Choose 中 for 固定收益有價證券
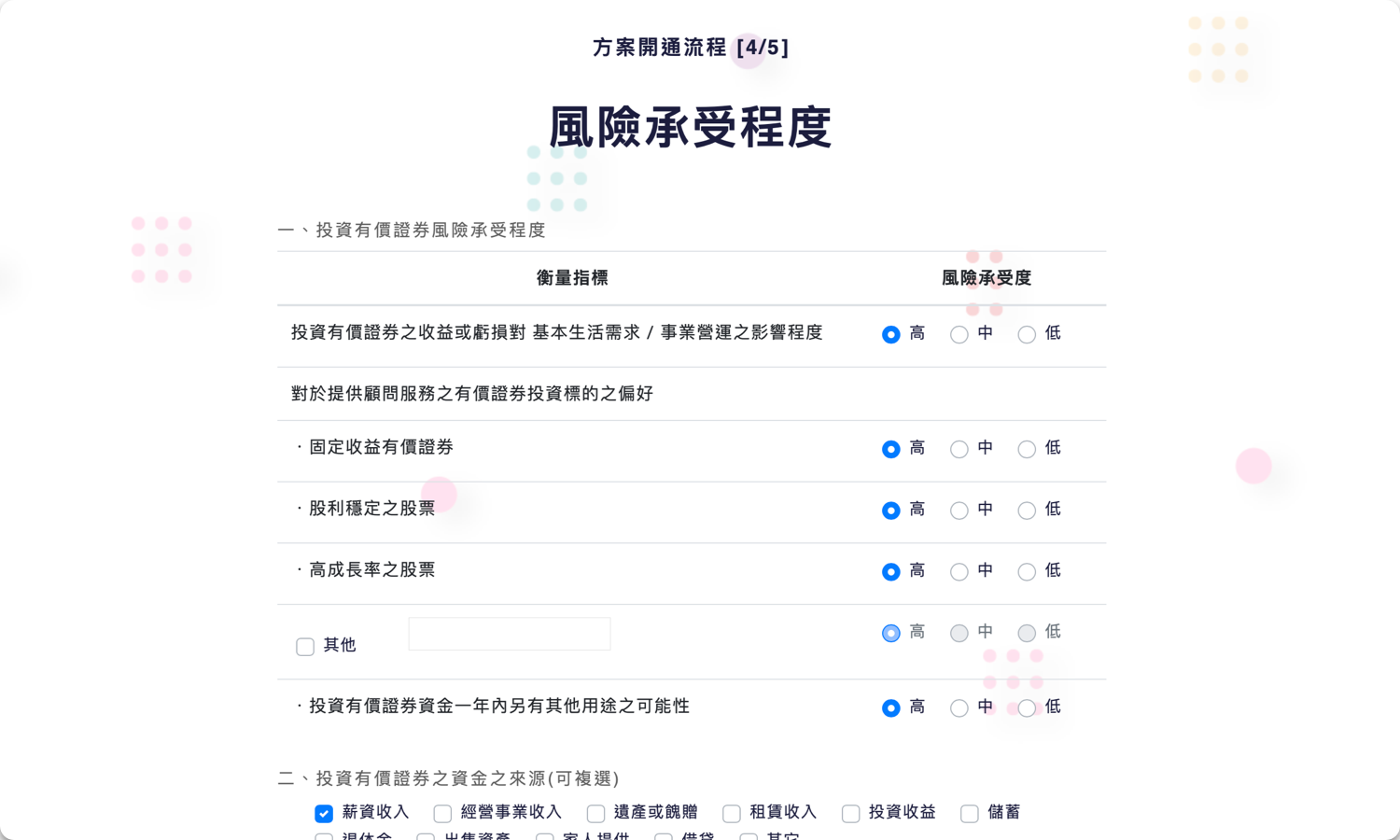The height and width of the screenshot is (840, 1400). click(959, 450)
